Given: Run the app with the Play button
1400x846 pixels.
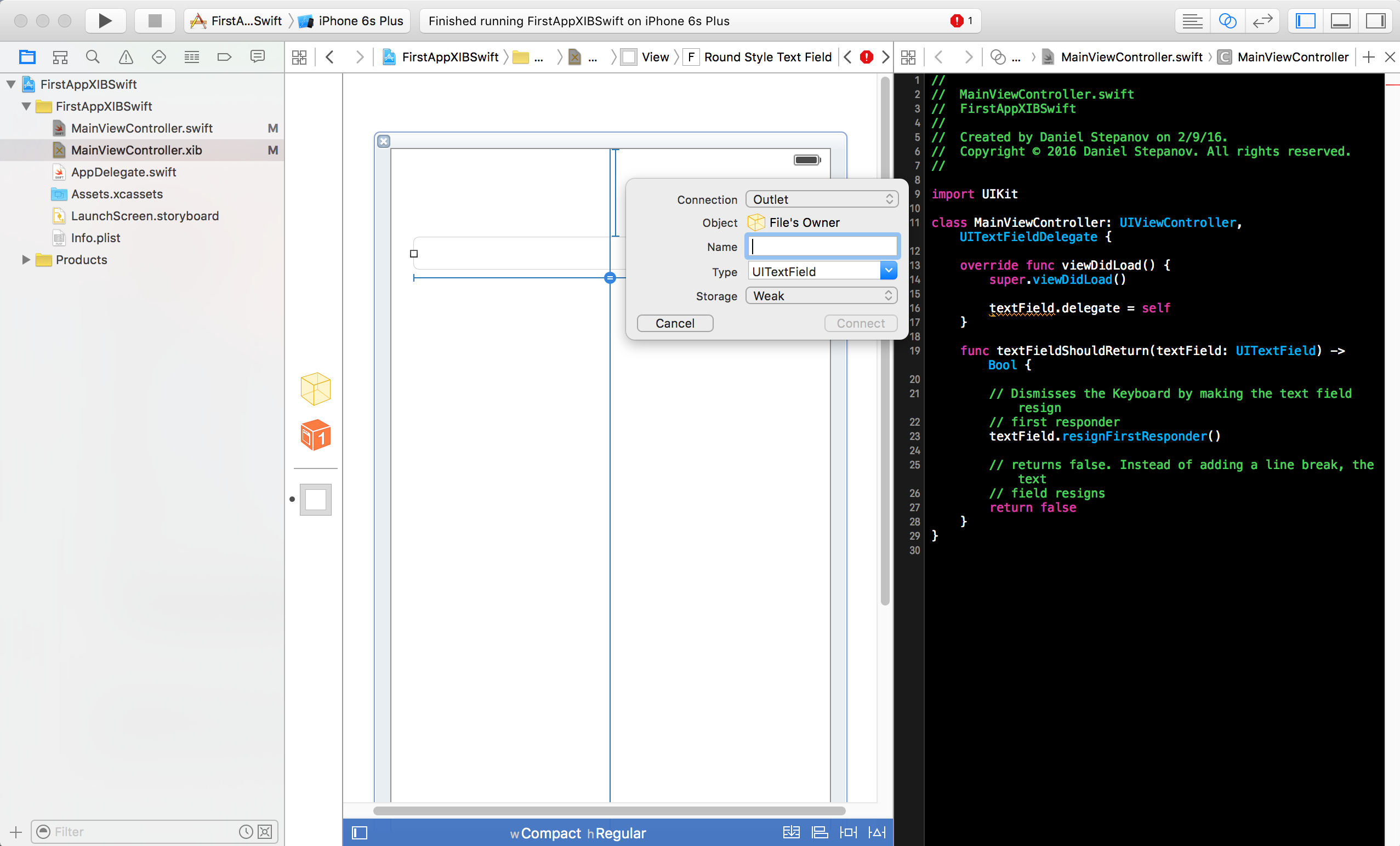Looking at the screenshot, I should point(105,21).
